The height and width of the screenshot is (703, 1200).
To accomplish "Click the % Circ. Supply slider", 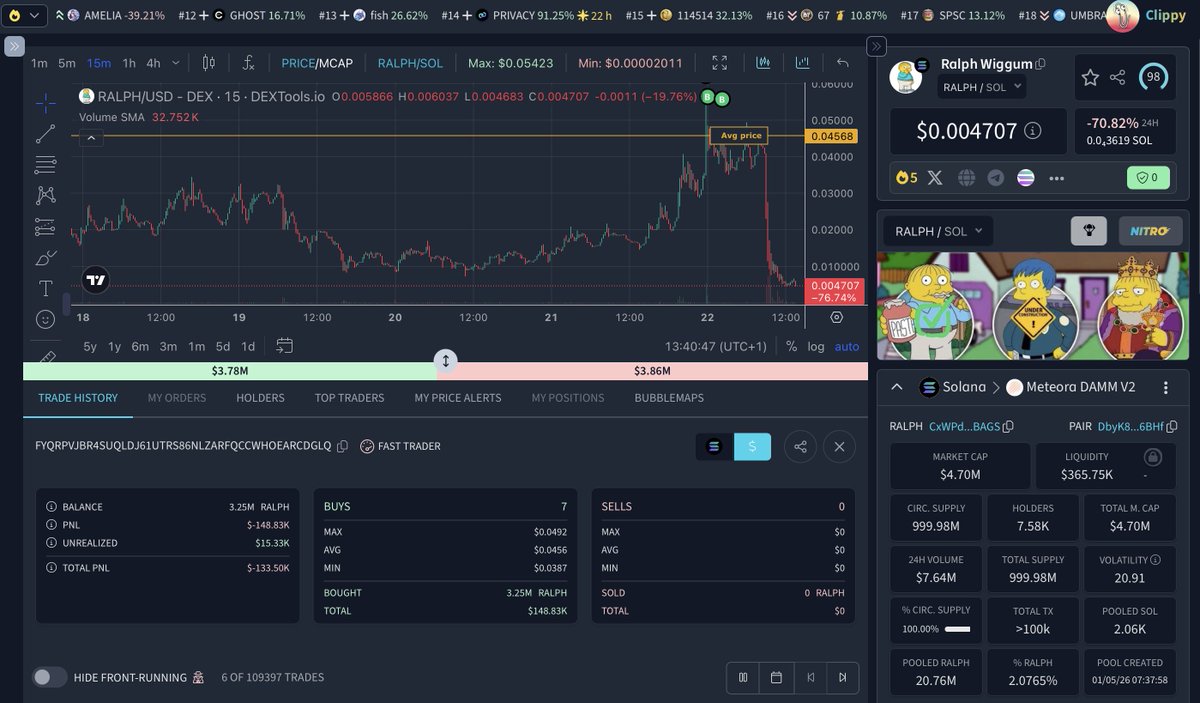I will coord(955,629).
